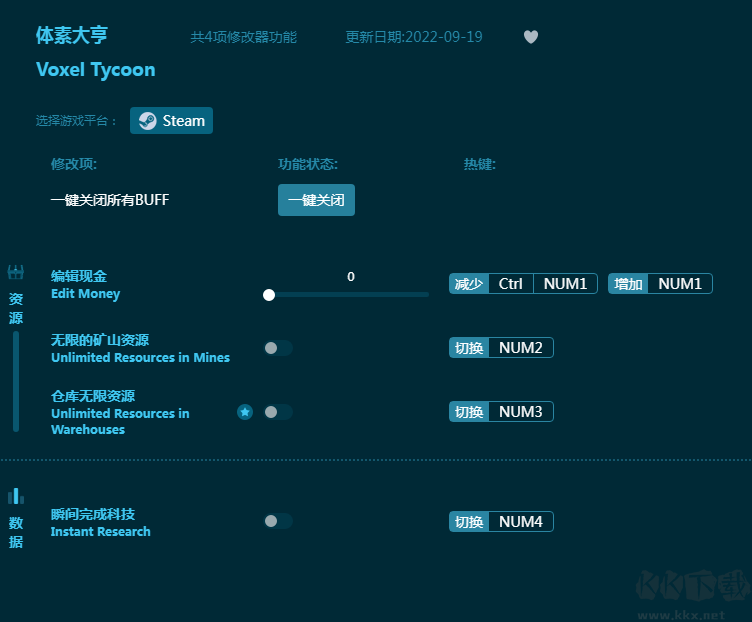Image resolution: width=752 pixels, height=622 pixels.
Task: Enable Unlimited Resources in Warehouses switch
Action: click(278, 412)
